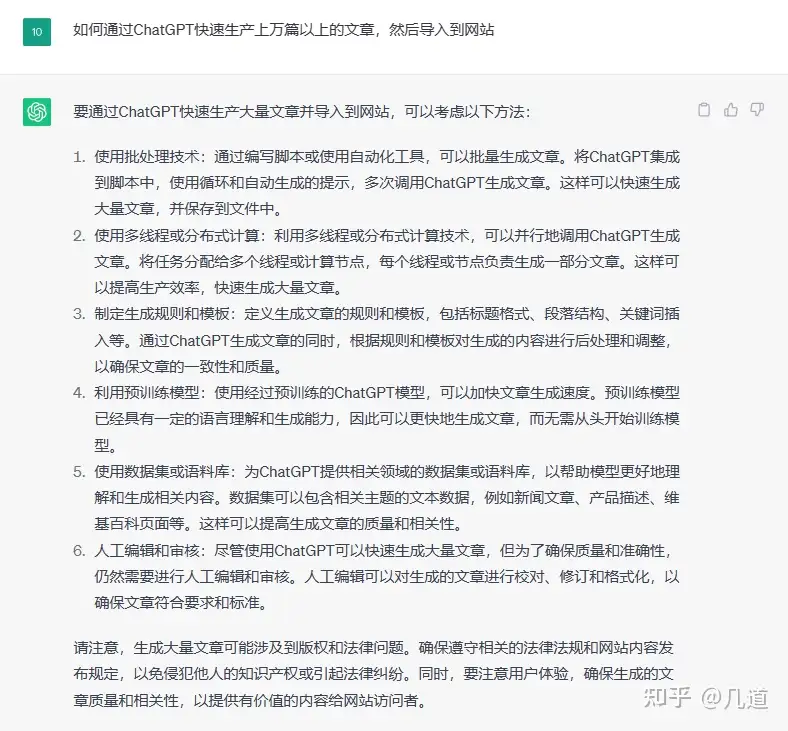The width and height of the screenshot is (788, 731).
Task: Select list item 1 使用批处理技术
Action: click(x=376, y=182)
